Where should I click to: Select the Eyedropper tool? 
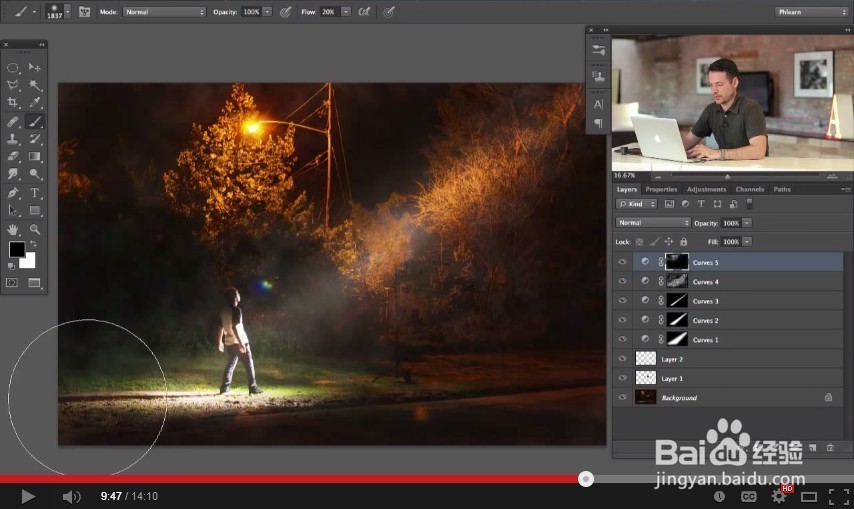pyautogui.click(x=34, y=102)
